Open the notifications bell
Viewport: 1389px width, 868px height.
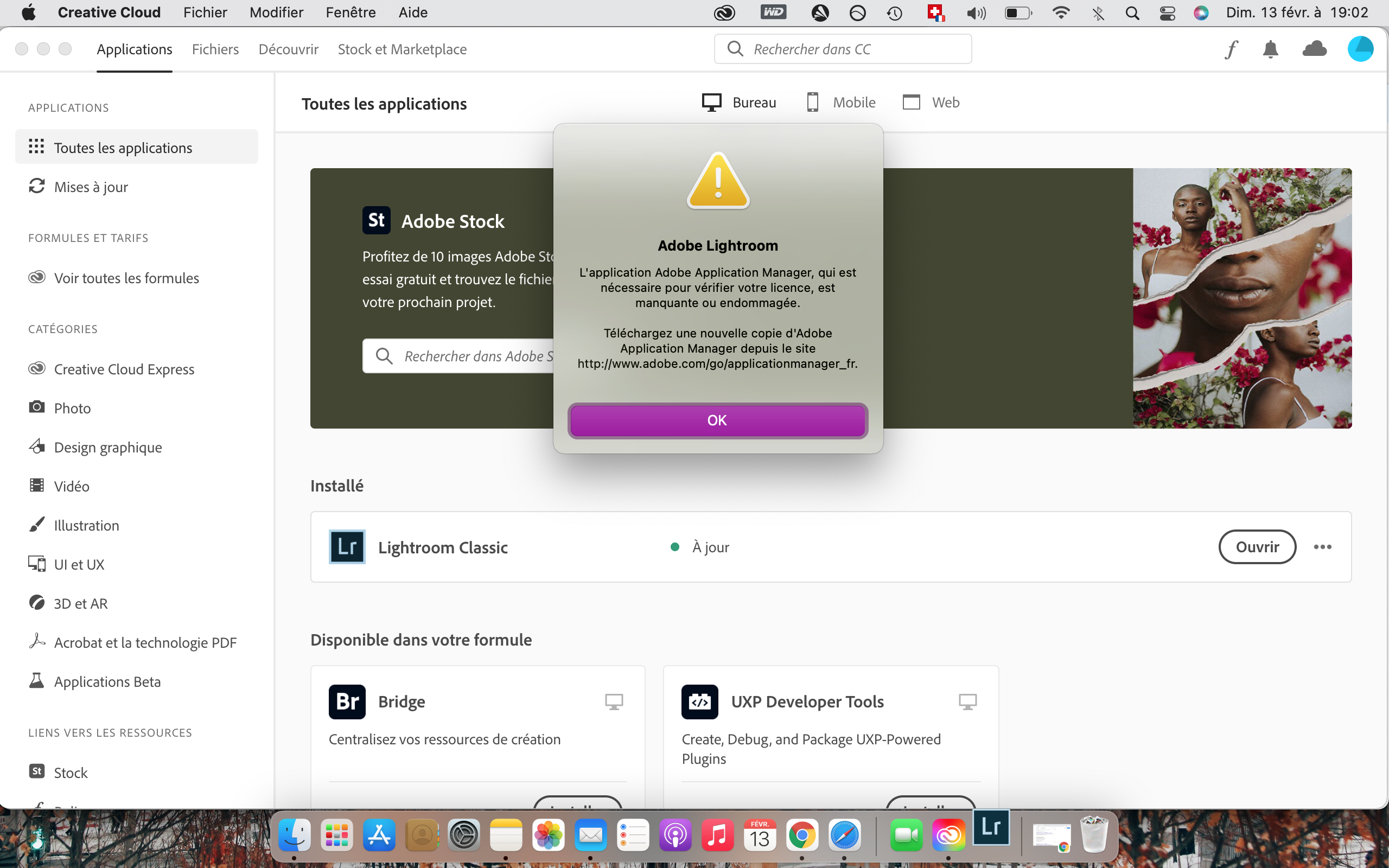coord(1270,49)
